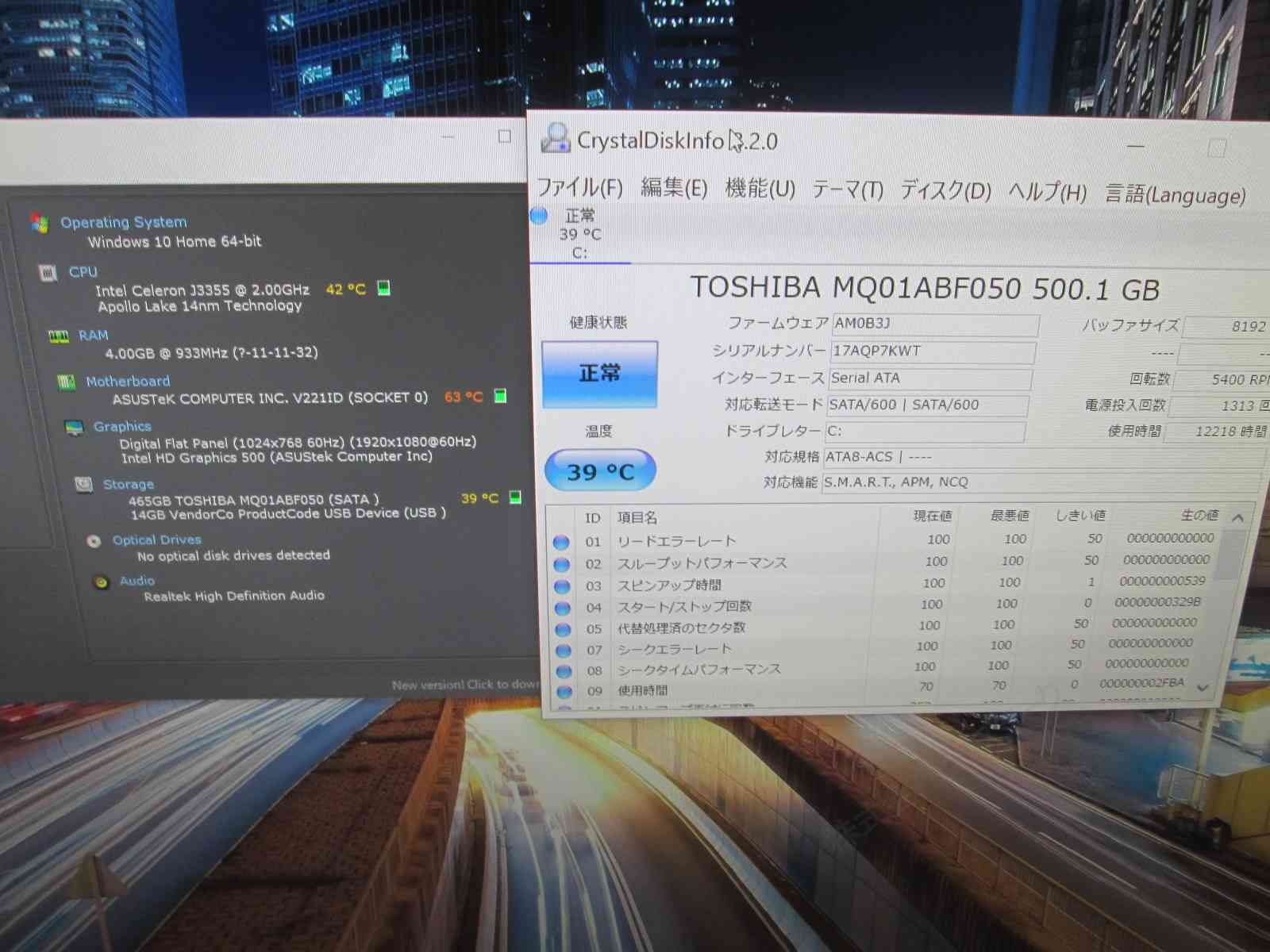Open the テーマ(T) menu
Screen dimensions: 1270x952
tap(848, 190)
